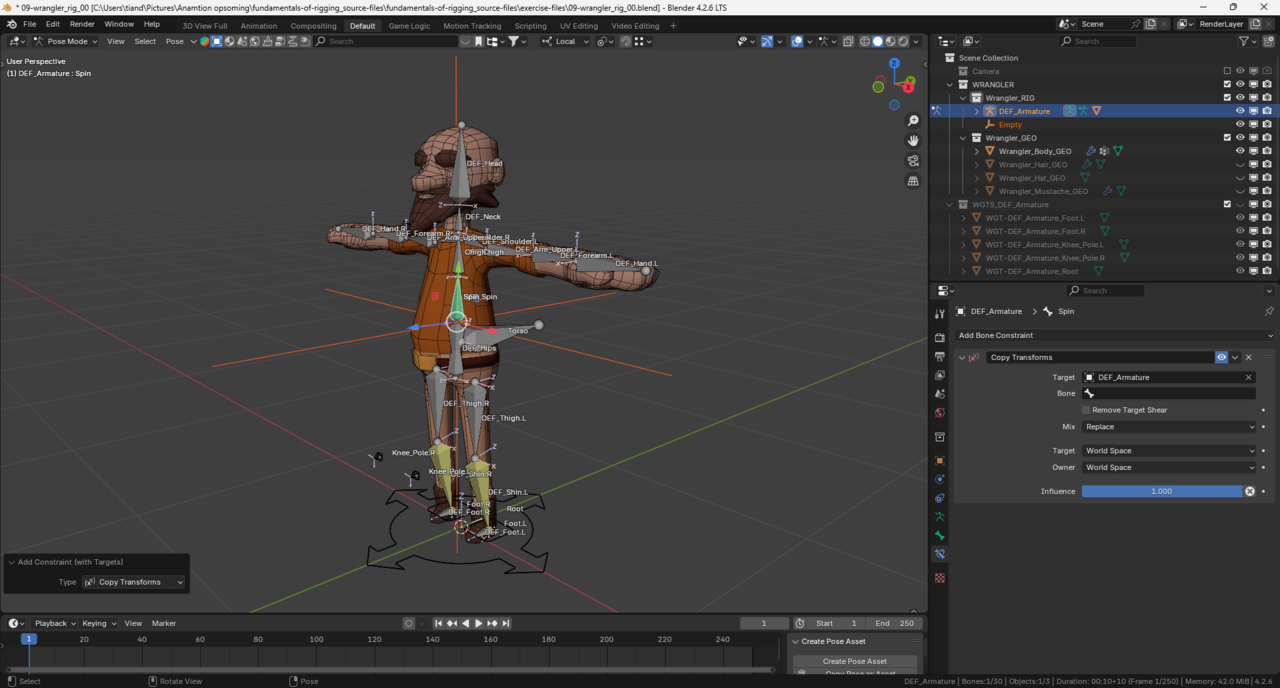Click the Bone target input field
Screen dimensions: 1280x688
pos(1168,393)
